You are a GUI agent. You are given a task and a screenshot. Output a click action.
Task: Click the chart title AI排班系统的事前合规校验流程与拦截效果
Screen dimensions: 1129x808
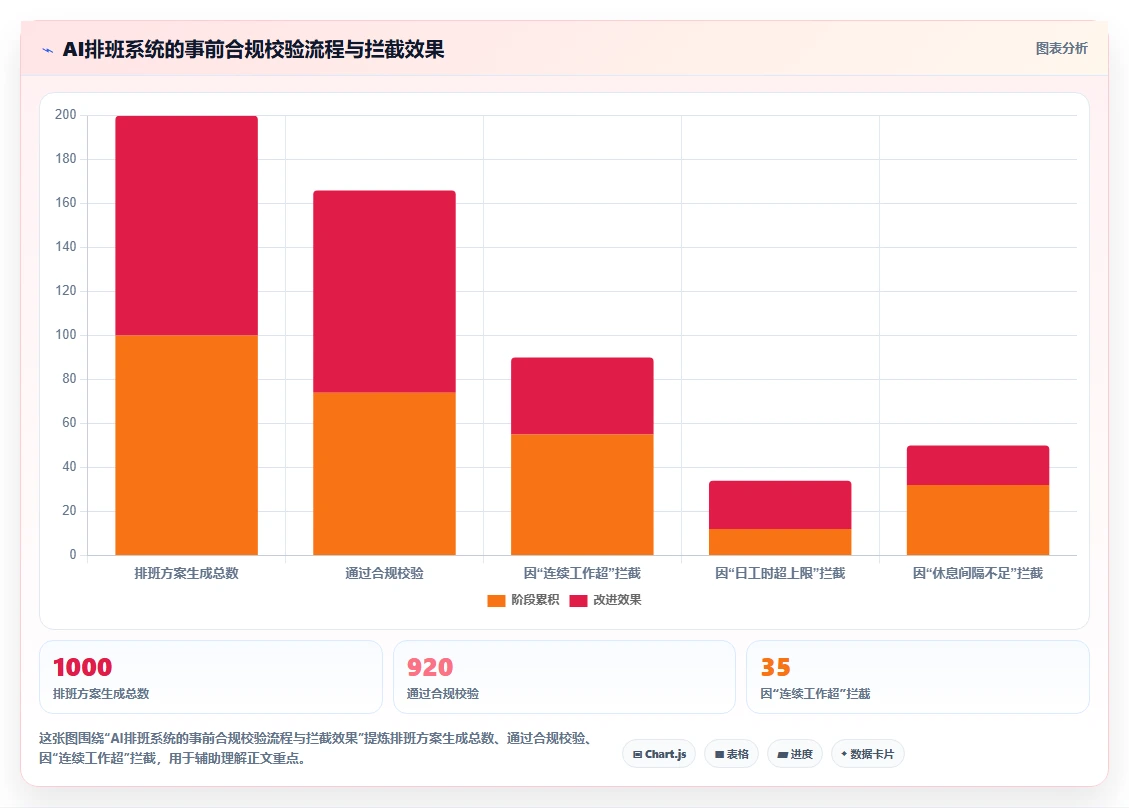(x=253, y=50)
